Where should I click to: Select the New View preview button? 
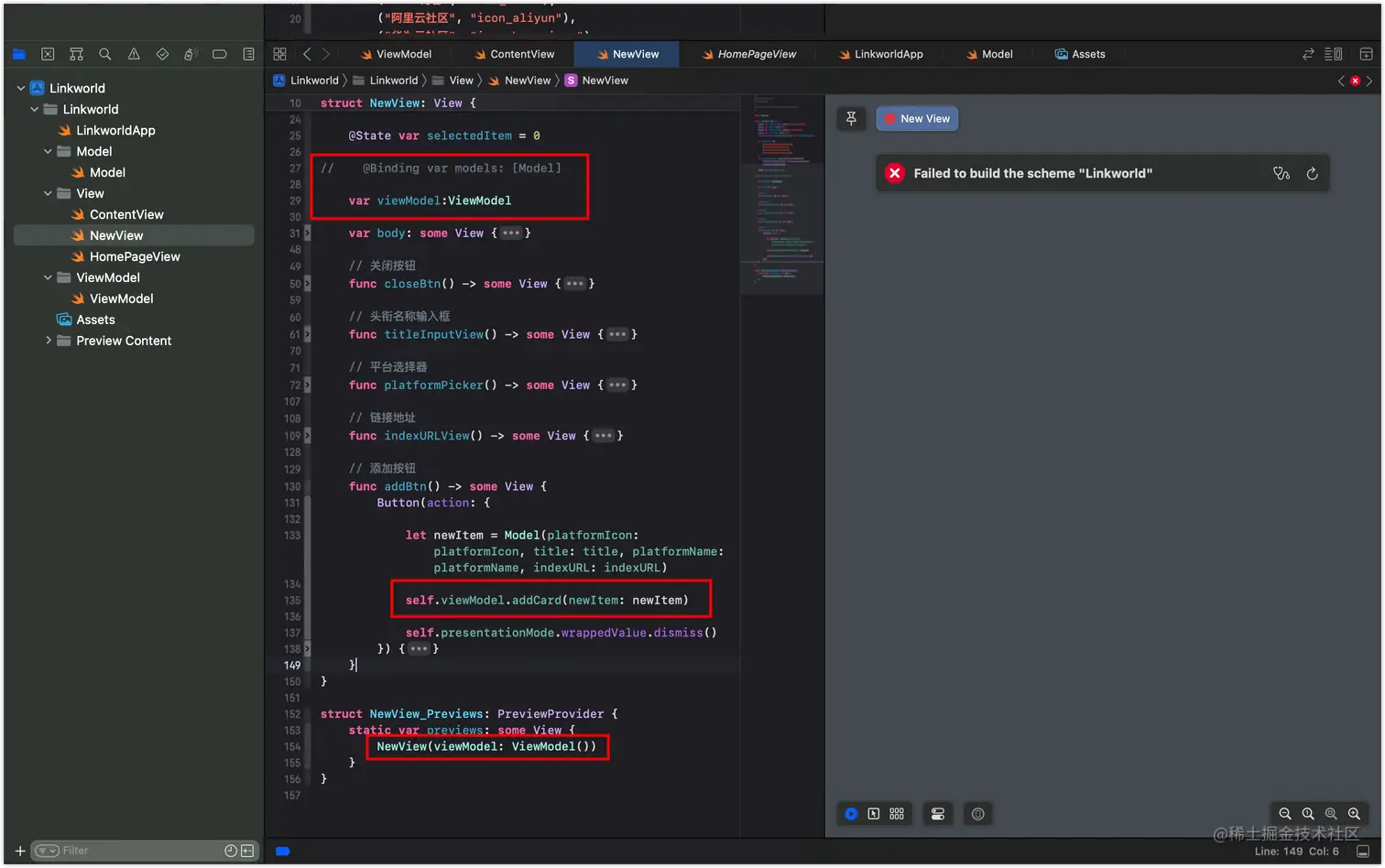coord(917,119)
